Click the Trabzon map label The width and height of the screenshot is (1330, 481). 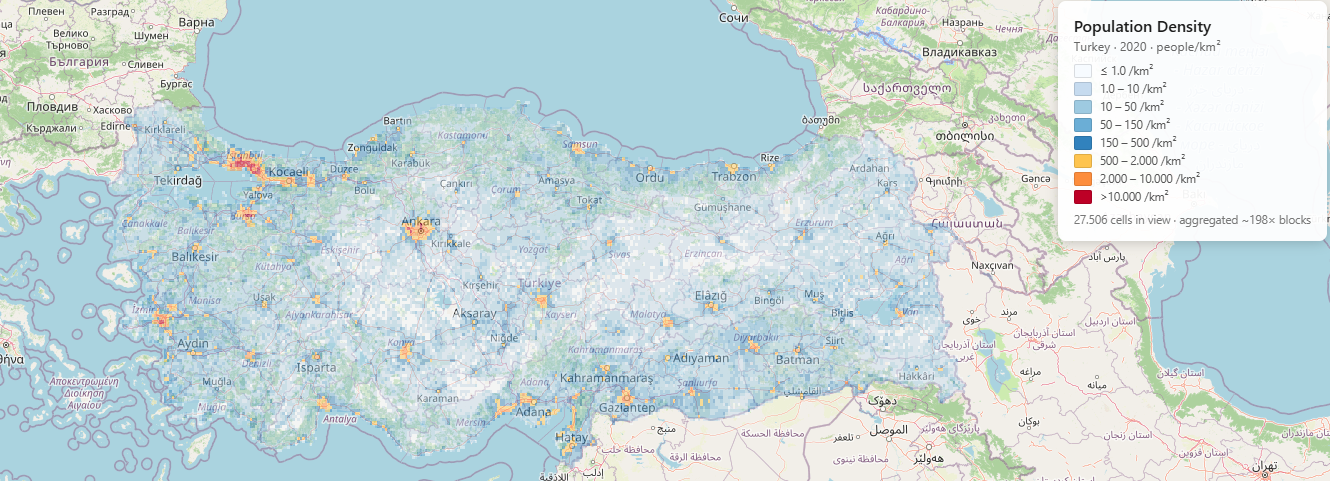coord(735,177)
